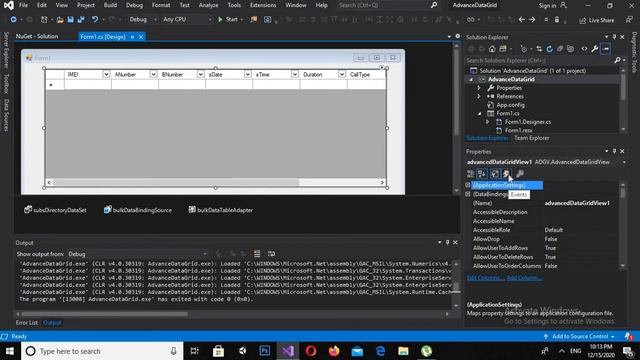Show the Properties page icon in Properties window
Viewport: 640px width, 360px height.
tap(495, 174)
